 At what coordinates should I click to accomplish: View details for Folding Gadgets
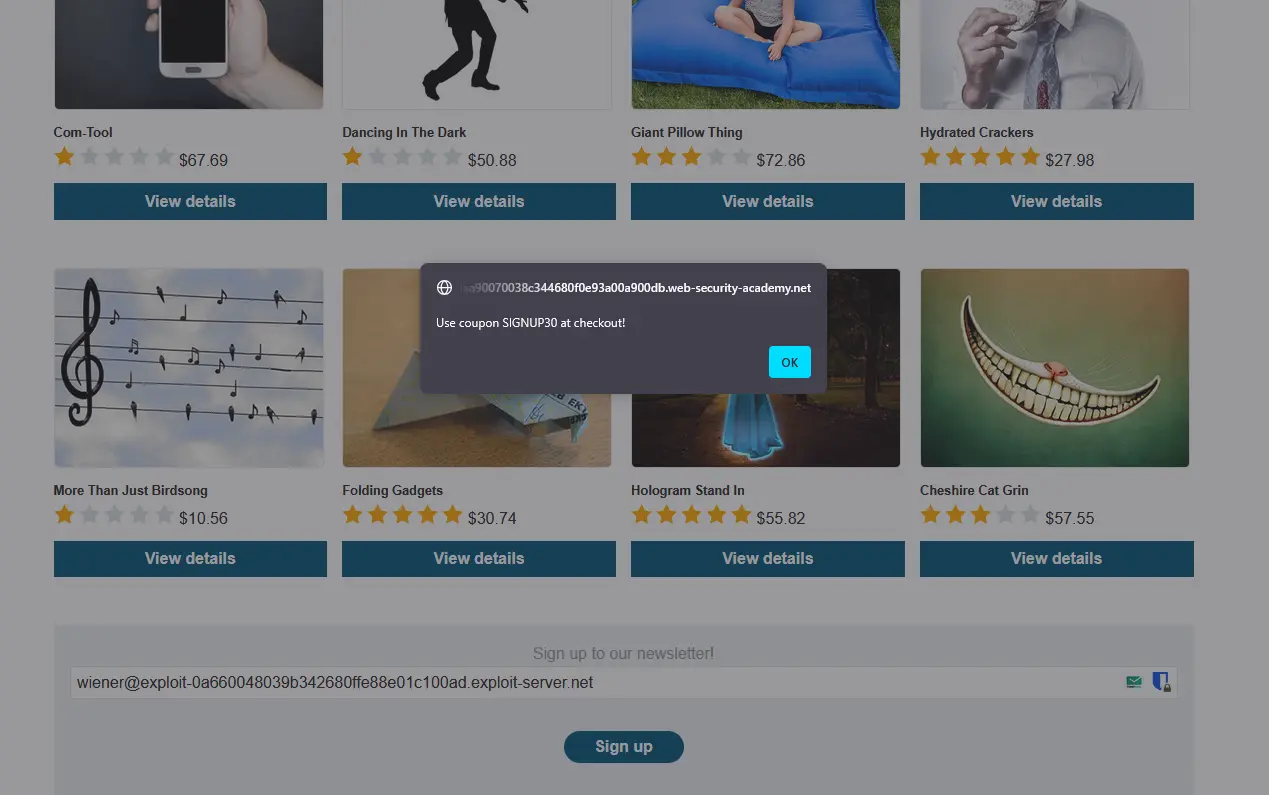479,559
